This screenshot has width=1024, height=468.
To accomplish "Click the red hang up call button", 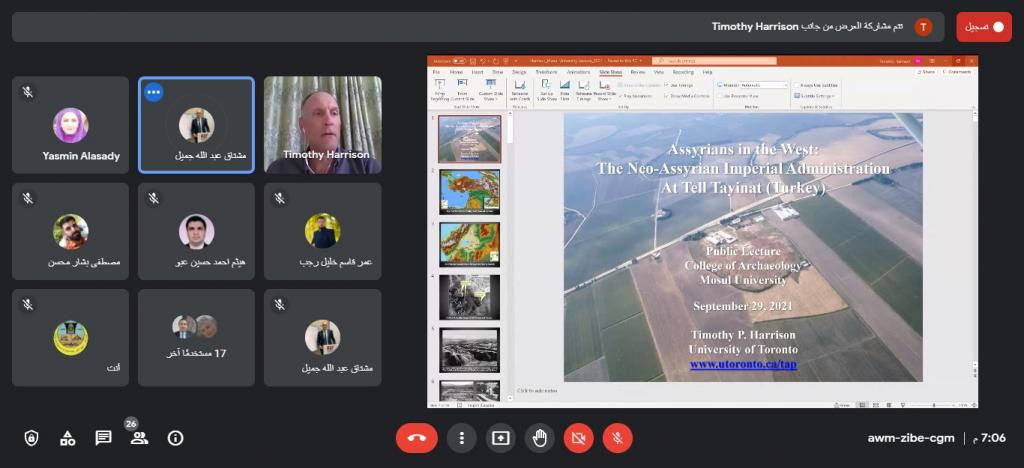I will click(x=417, y=437).
